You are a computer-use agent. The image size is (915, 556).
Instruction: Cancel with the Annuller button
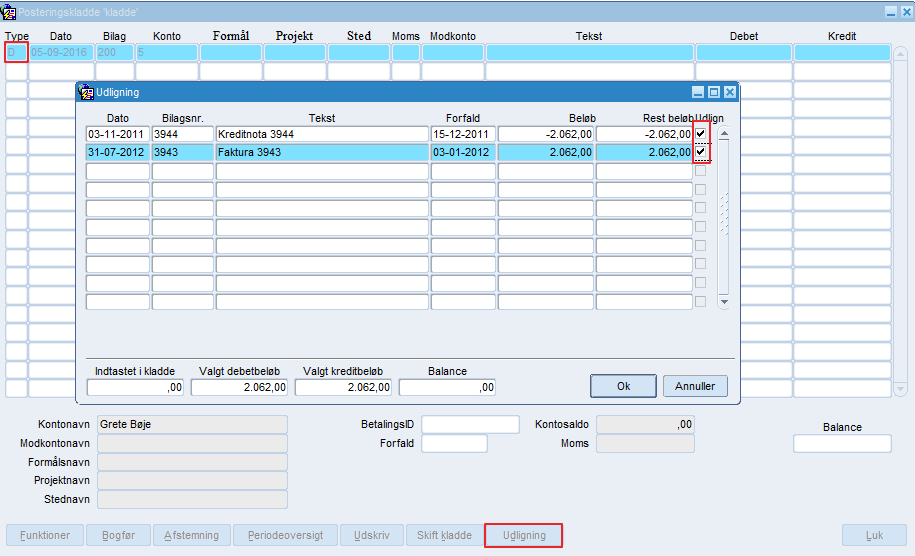[695, 386]
